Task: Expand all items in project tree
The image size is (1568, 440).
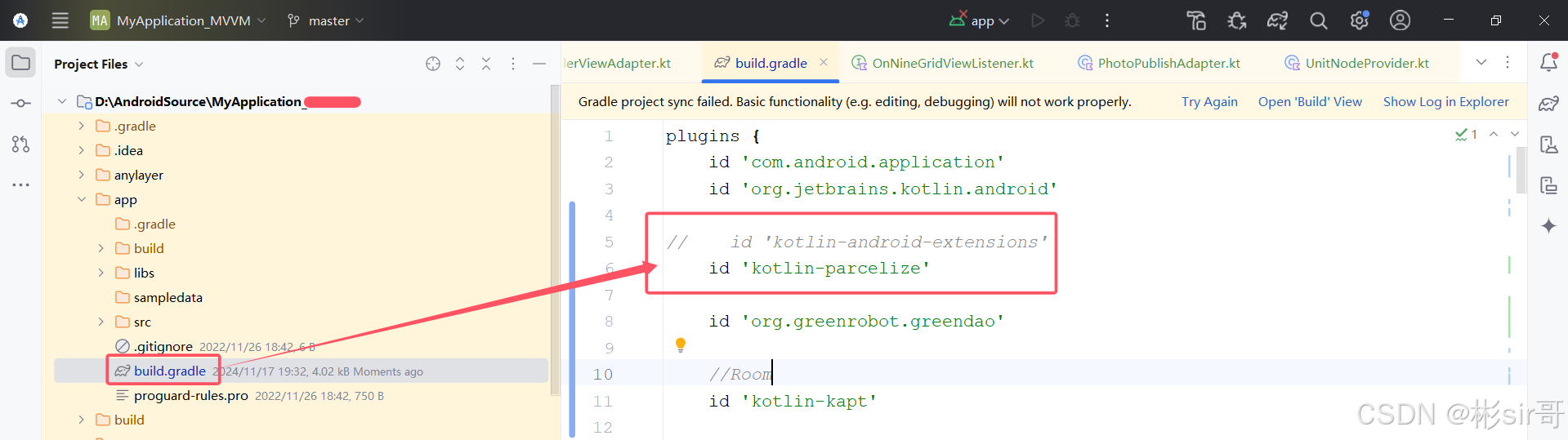Action: 460,64
